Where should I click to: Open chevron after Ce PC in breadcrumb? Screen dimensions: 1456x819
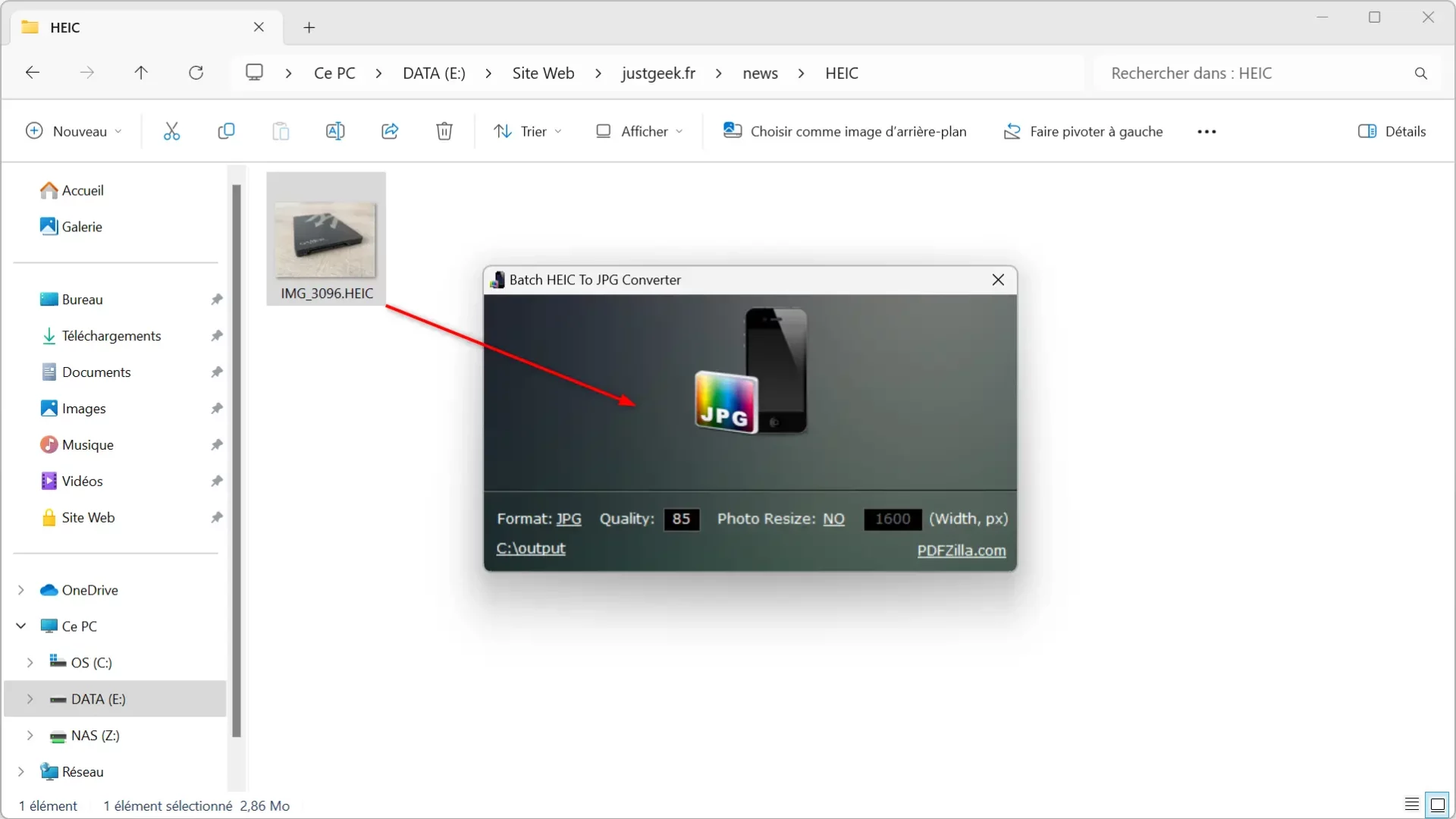point(378,74)
